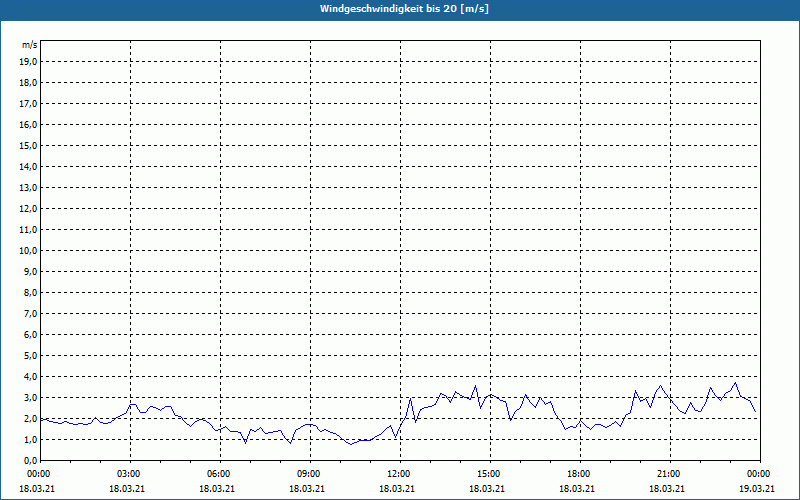Select the 15,0 y-axis label
Screen dimensions: 800x500
point(28,145)
